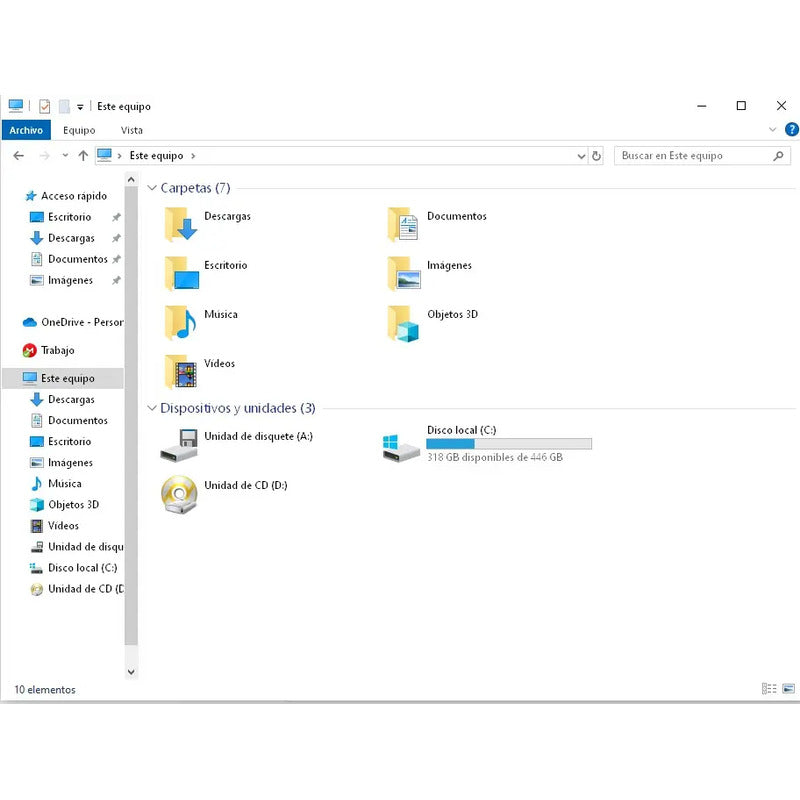Click the sidebar scrollbar up arrow
Image resolution: width=800 pixels, height=800 pixels.
click(x=131, y=180)
